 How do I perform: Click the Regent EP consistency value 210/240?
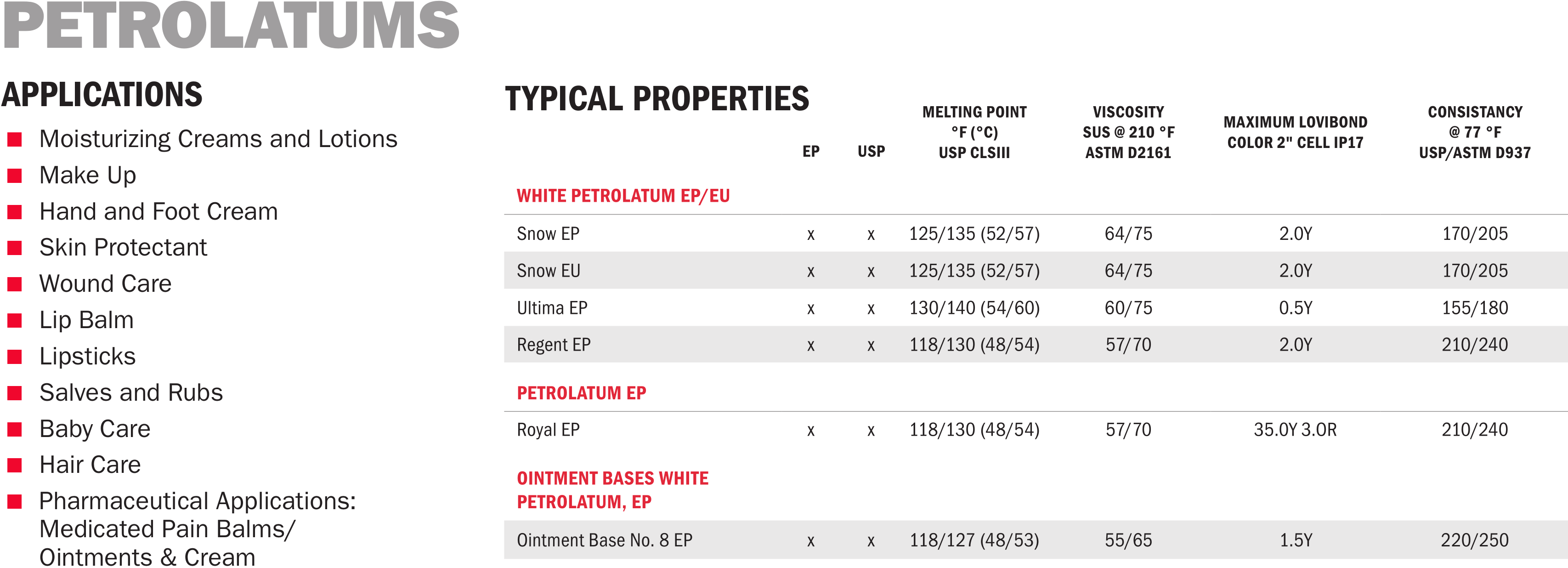1475,345
